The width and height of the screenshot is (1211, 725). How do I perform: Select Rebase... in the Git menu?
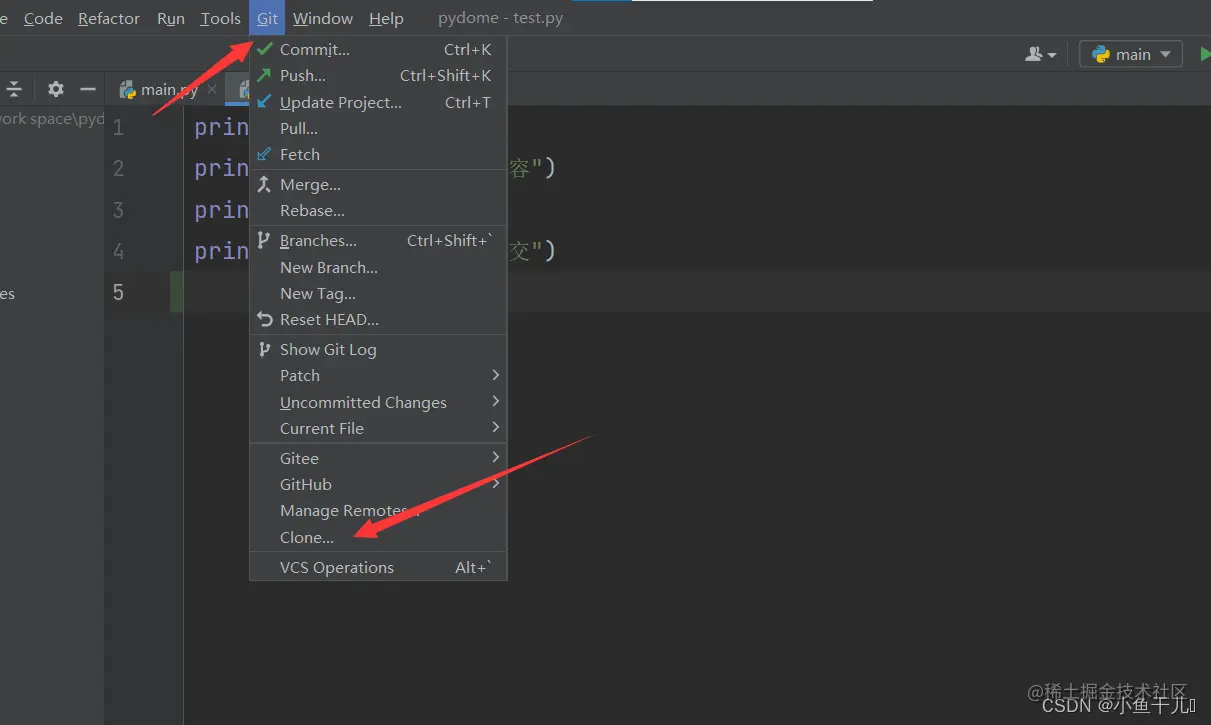[378, 210]
